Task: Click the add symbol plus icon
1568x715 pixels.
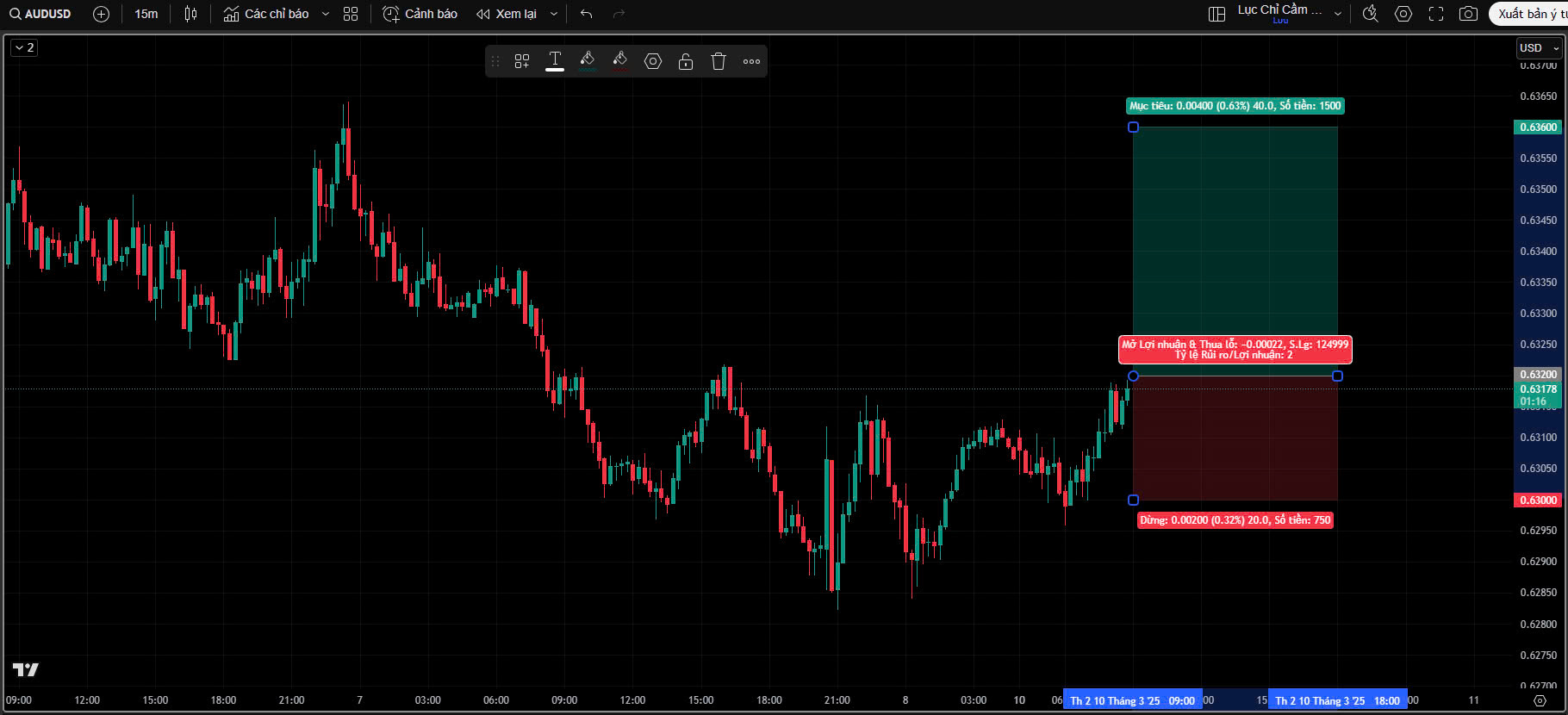Action: (x=101, y=14)
